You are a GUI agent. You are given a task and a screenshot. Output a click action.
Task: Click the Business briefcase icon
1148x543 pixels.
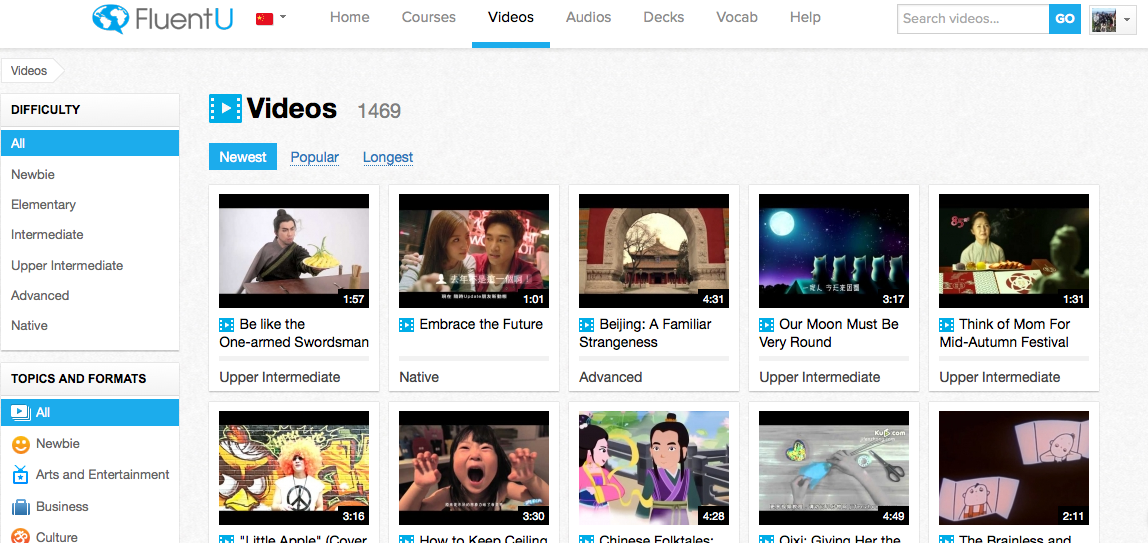coord(20,506)
